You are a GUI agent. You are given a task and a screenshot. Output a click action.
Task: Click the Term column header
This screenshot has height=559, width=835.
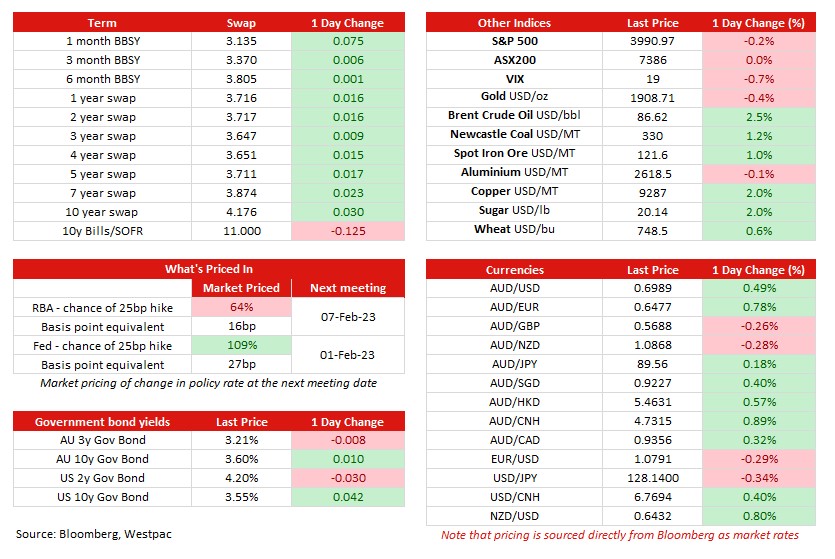[x=102, y=23]
